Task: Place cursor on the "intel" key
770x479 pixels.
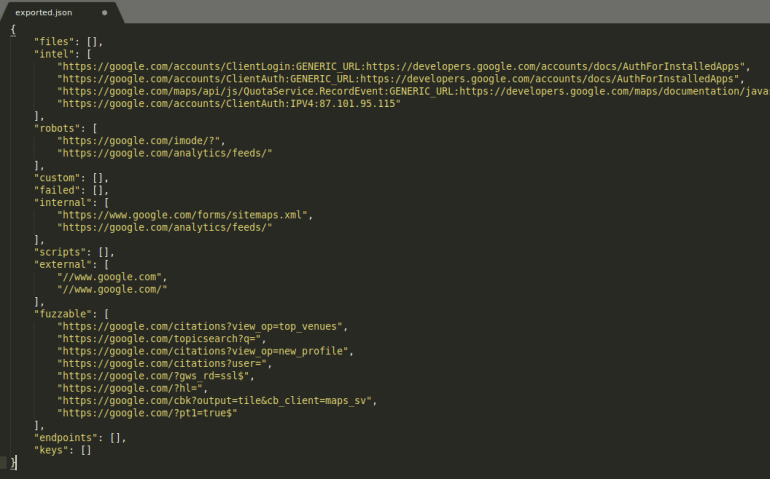Action: [56, 54]
